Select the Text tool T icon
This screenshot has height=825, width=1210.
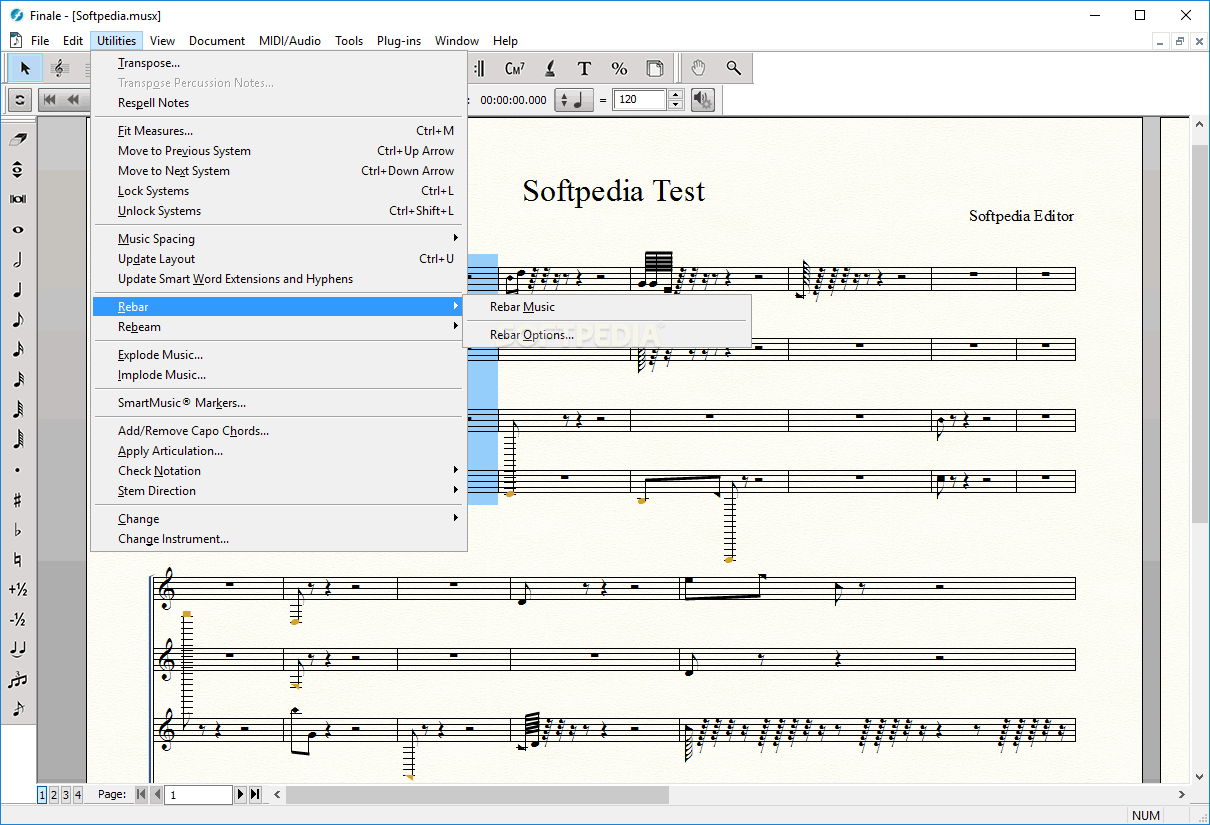[584, 68]
